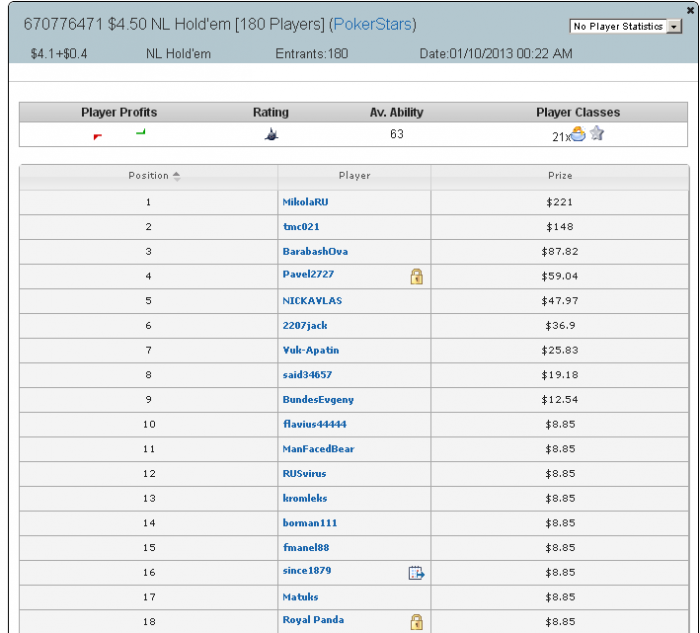
Task: Open Royal Panda player profile
Action: coord(313,620)
